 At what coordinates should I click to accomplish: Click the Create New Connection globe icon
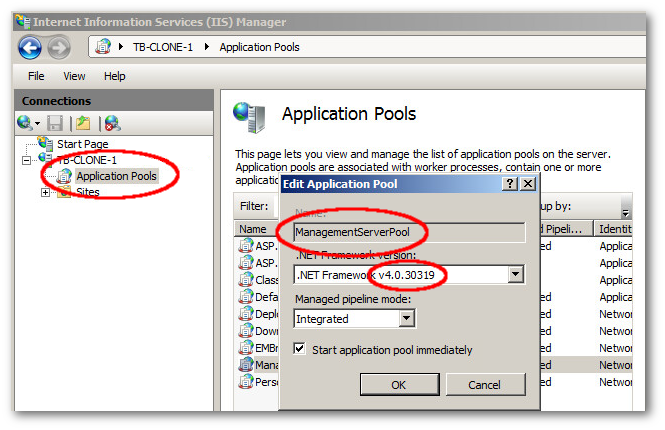point(27,122)
